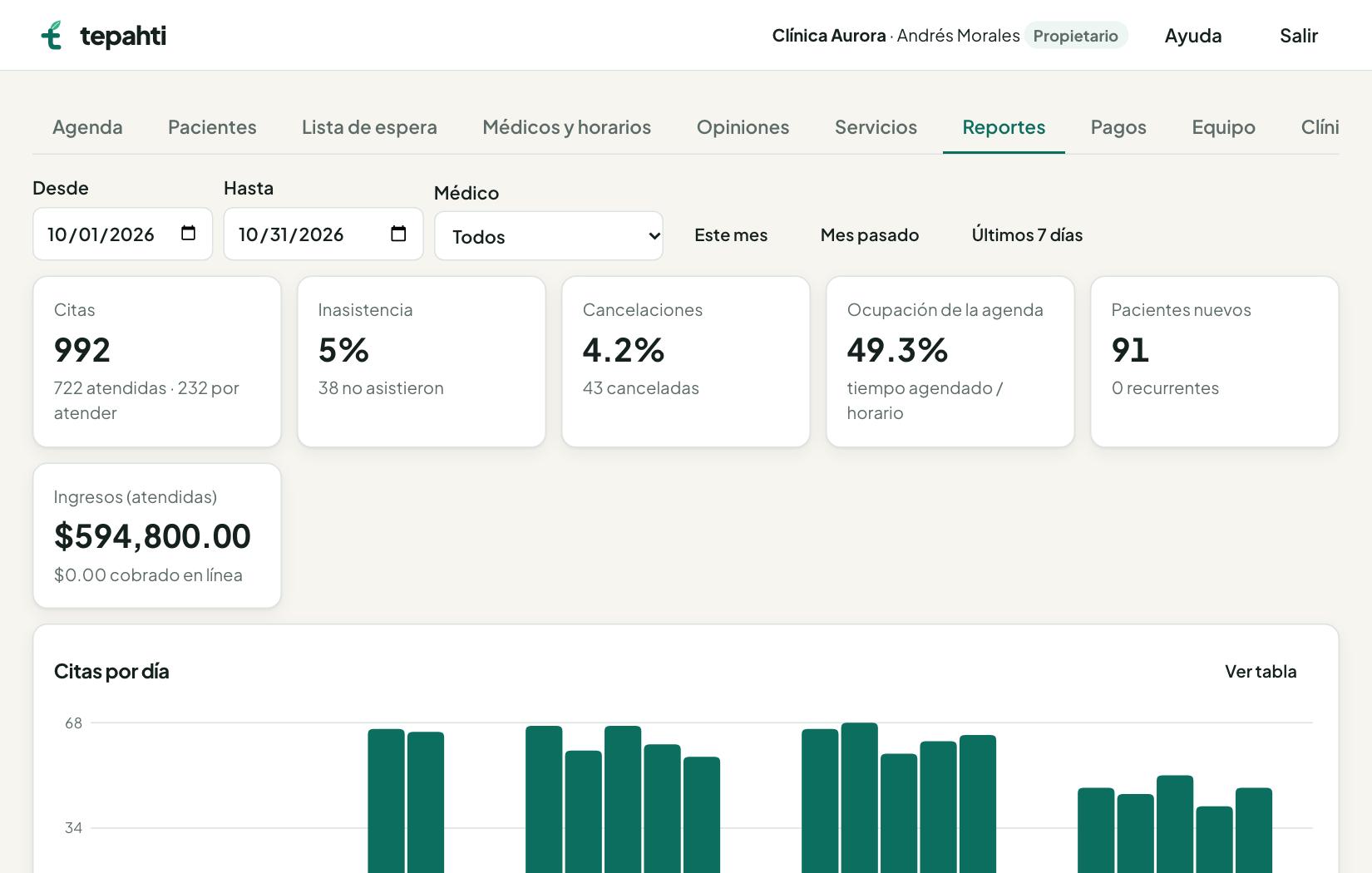Apply the Mes pasado date preset
The height and width of the screenshot is (873, 1372).
coord(870,234)
